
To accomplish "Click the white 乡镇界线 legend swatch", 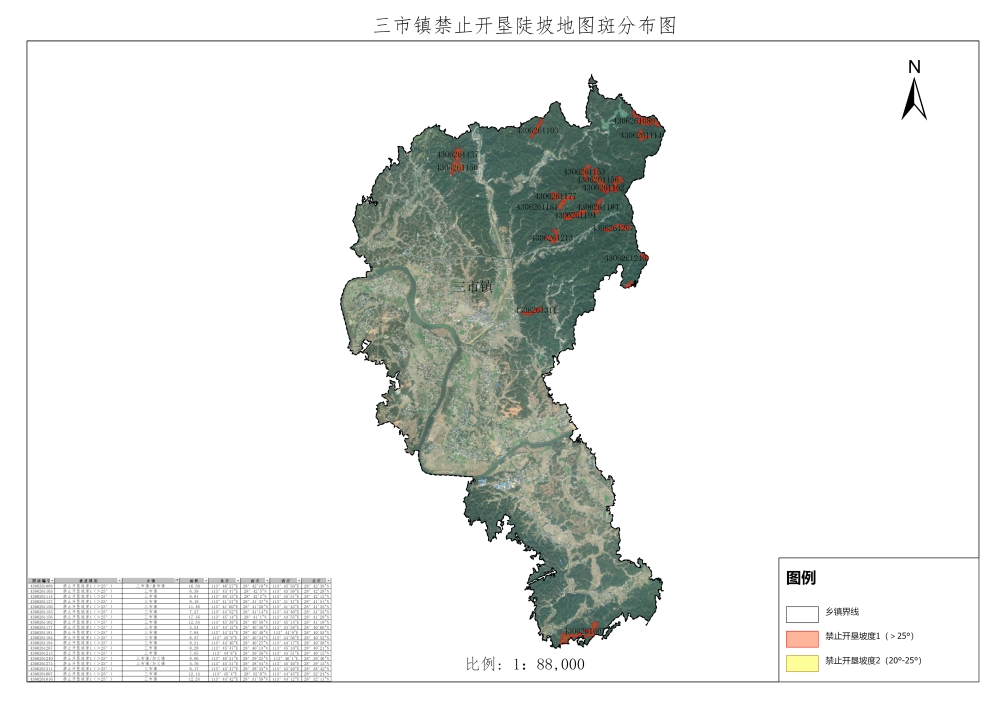I will (x=801, y=612).
